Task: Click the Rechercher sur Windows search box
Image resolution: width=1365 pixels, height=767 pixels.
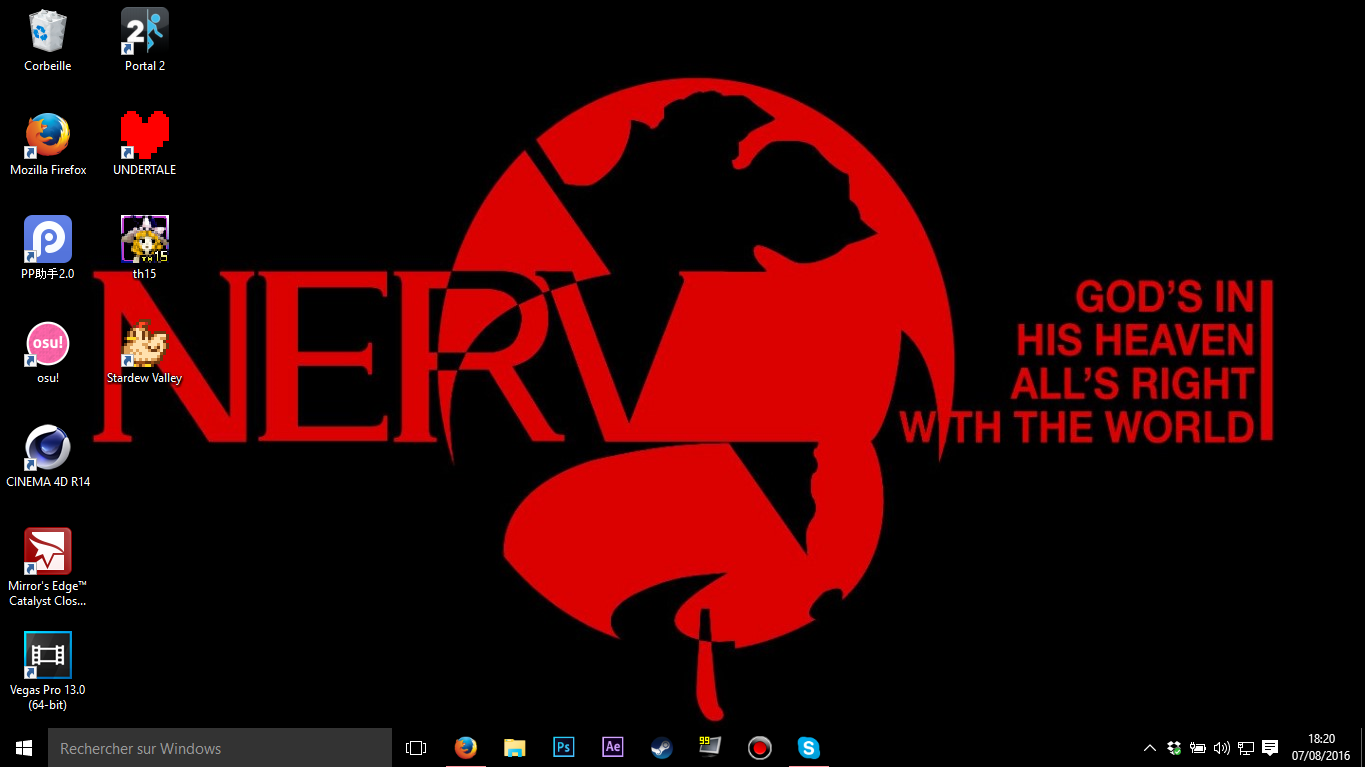Action: click(x=220, y=748)
